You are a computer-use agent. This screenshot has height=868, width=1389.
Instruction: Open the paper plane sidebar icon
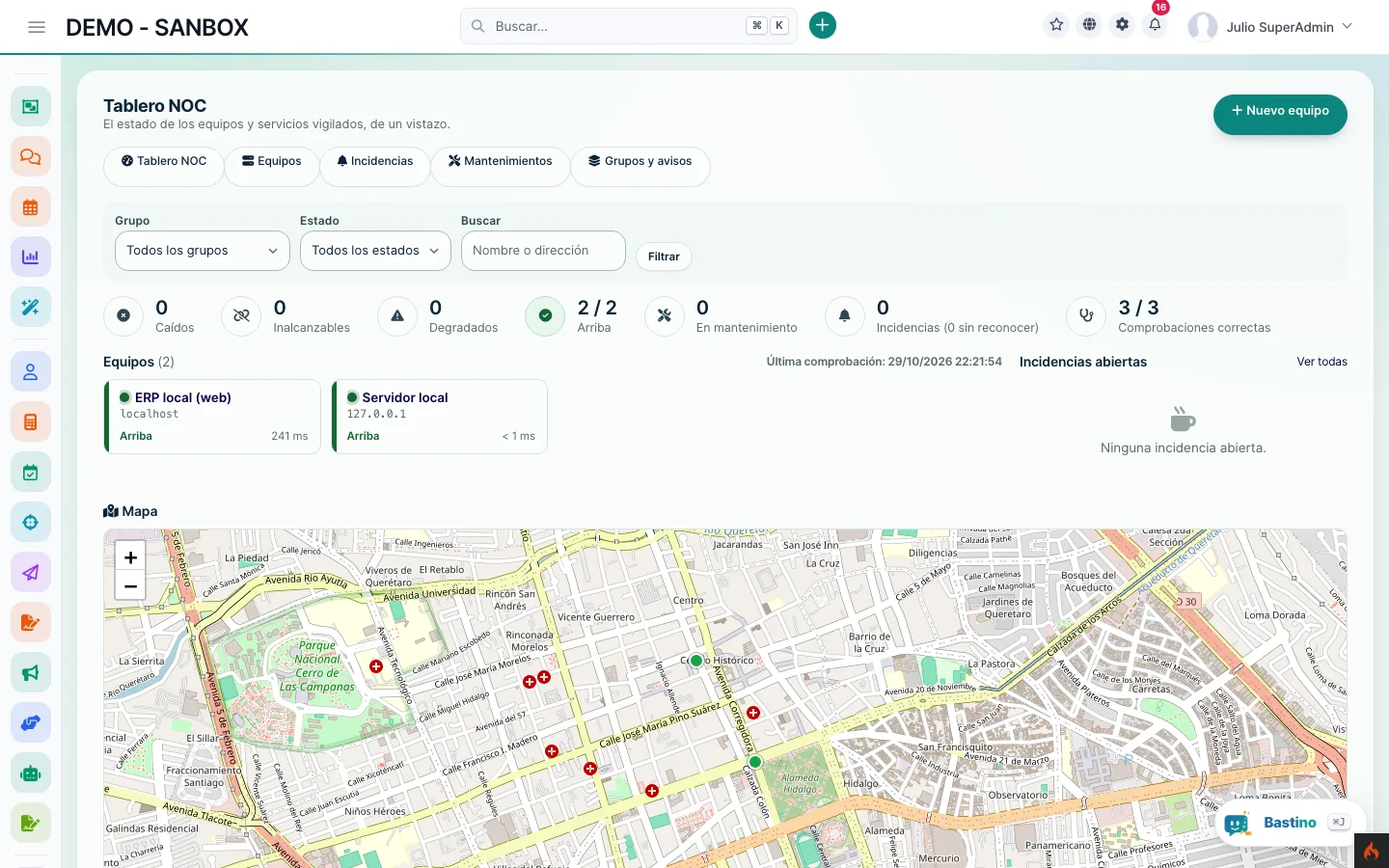click(x=31, y=572)
